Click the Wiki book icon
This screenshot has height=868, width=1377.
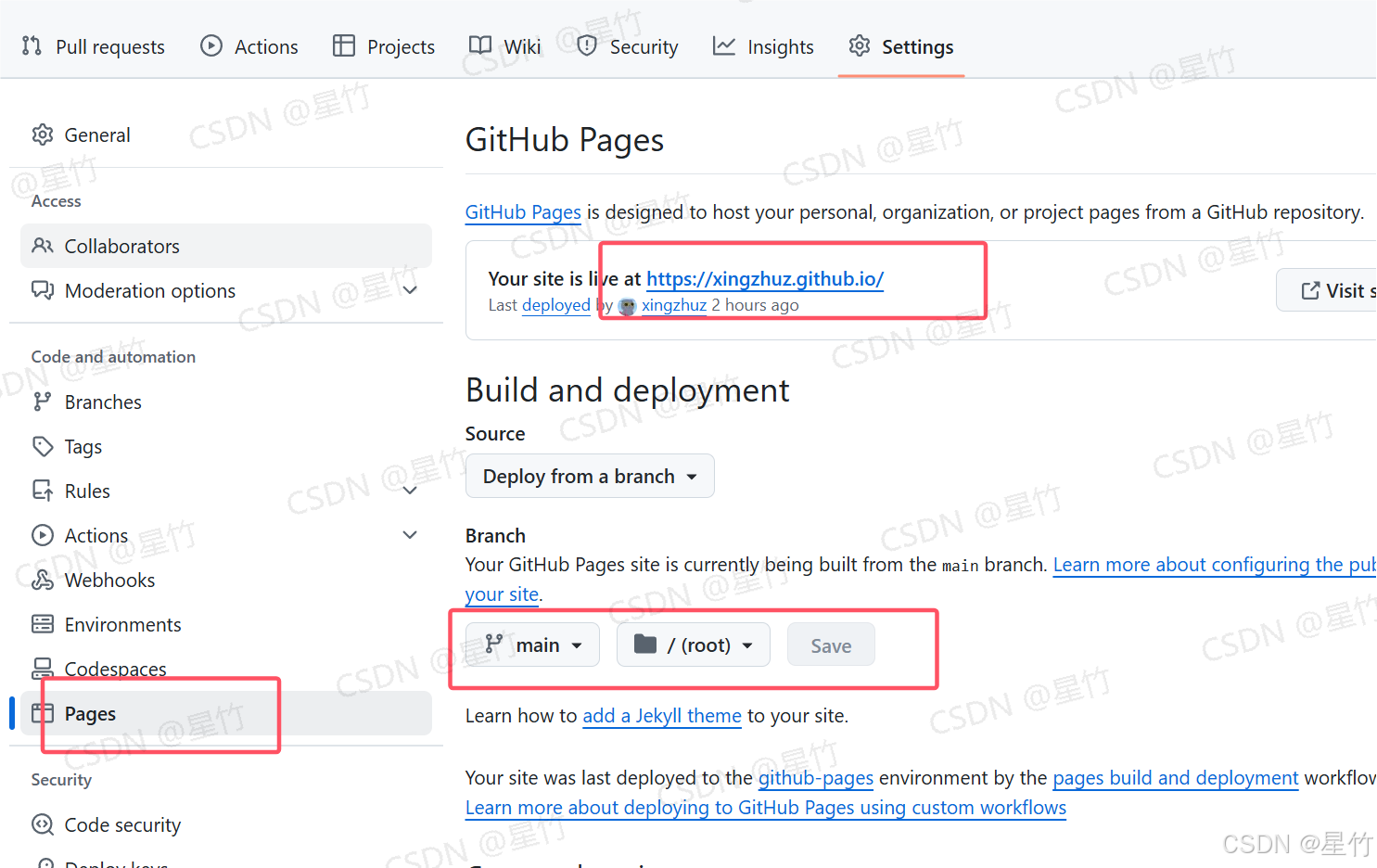pos(479,45)
